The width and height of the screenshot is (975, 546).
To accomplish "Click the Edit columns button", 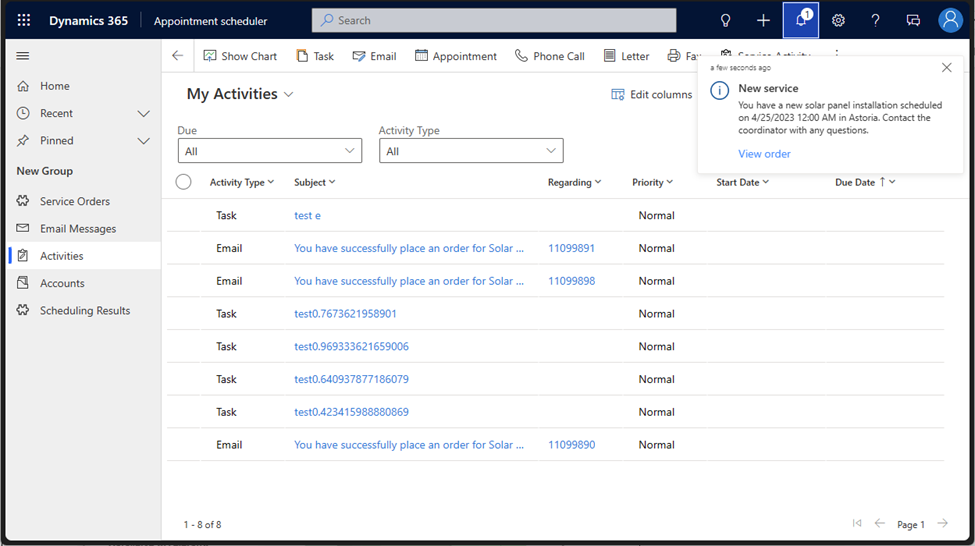I will pyautogui.click(x=652, y=95).
